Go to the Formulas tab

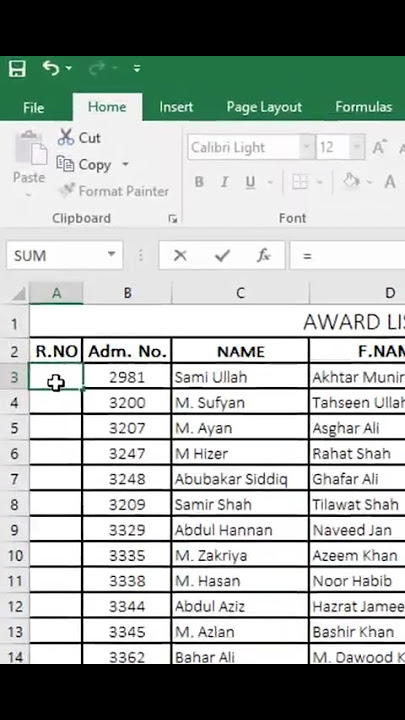pos(363,107)
